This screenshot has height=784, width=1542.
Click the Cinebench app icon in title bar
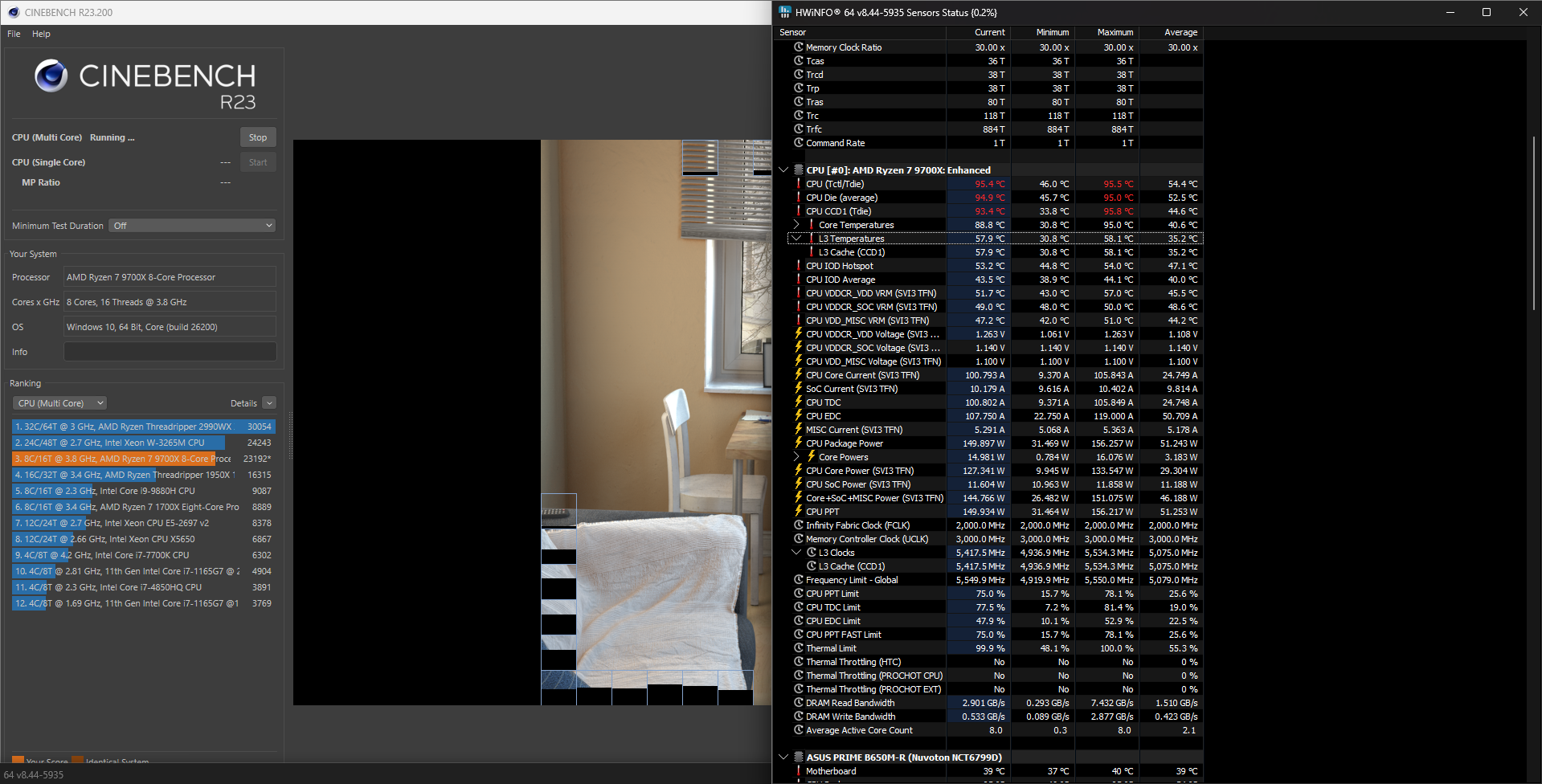14,12
